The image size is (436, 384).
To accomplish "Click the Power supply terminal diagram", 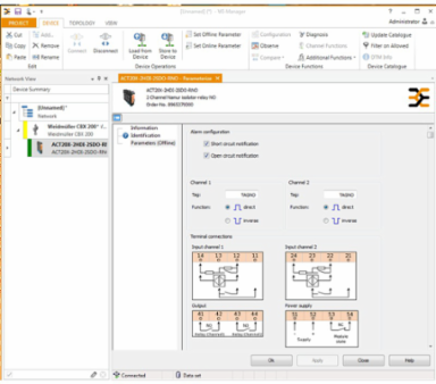I will [x=322, y=329].
